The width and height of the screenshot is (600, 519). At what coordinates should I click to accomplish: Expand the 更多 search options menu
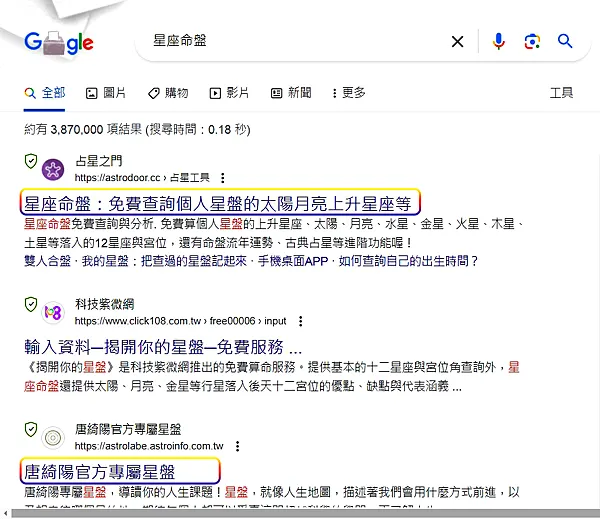pos(349,93)
